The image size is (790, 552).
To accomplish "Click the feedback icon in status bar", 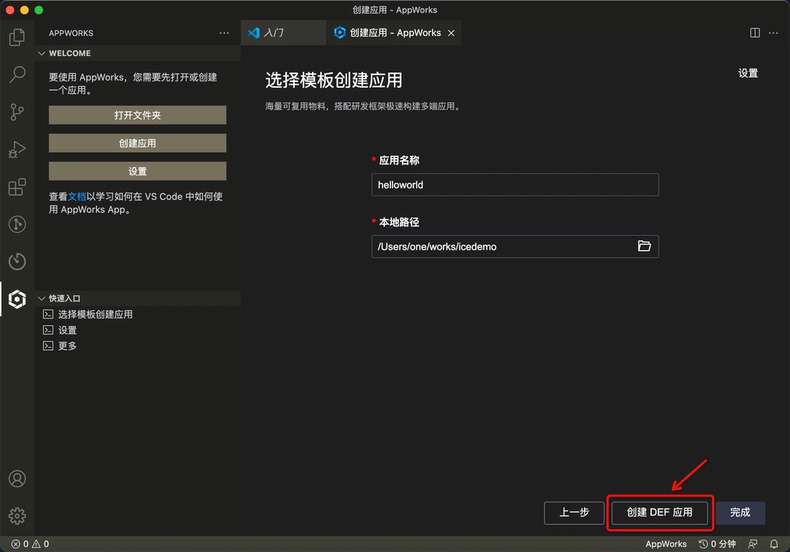I will (753, 544).
